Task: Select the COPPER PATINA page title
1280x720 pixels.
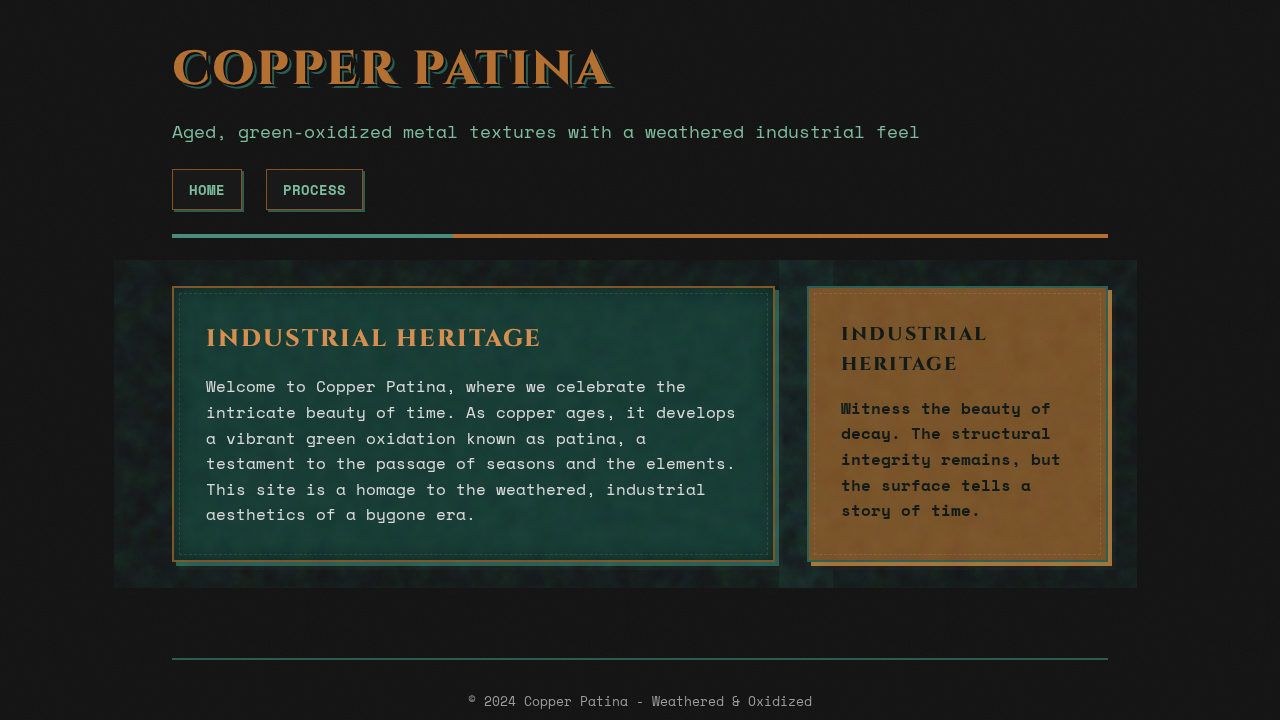Action: click(x=392, y=67)
